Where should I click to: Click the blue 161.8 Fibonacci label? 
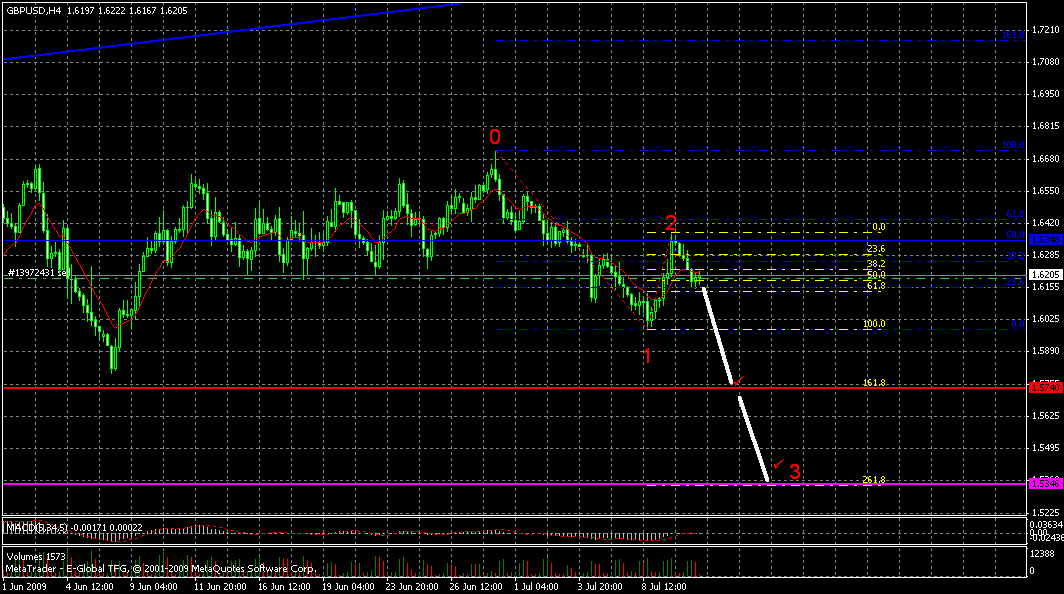(1014, 35)
